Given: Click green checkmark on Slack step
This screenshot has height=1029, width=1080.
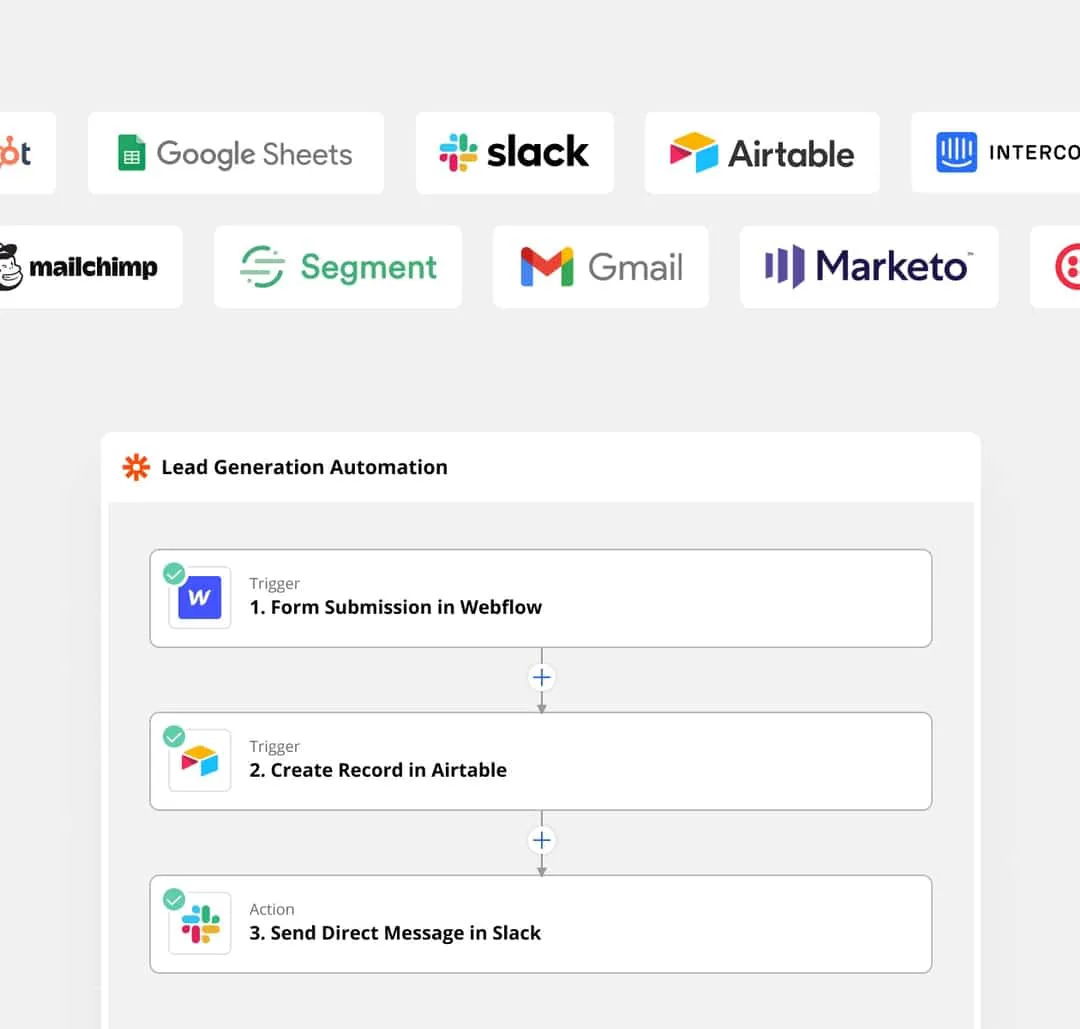Looking at the screenshot, I should click(174, 899).
